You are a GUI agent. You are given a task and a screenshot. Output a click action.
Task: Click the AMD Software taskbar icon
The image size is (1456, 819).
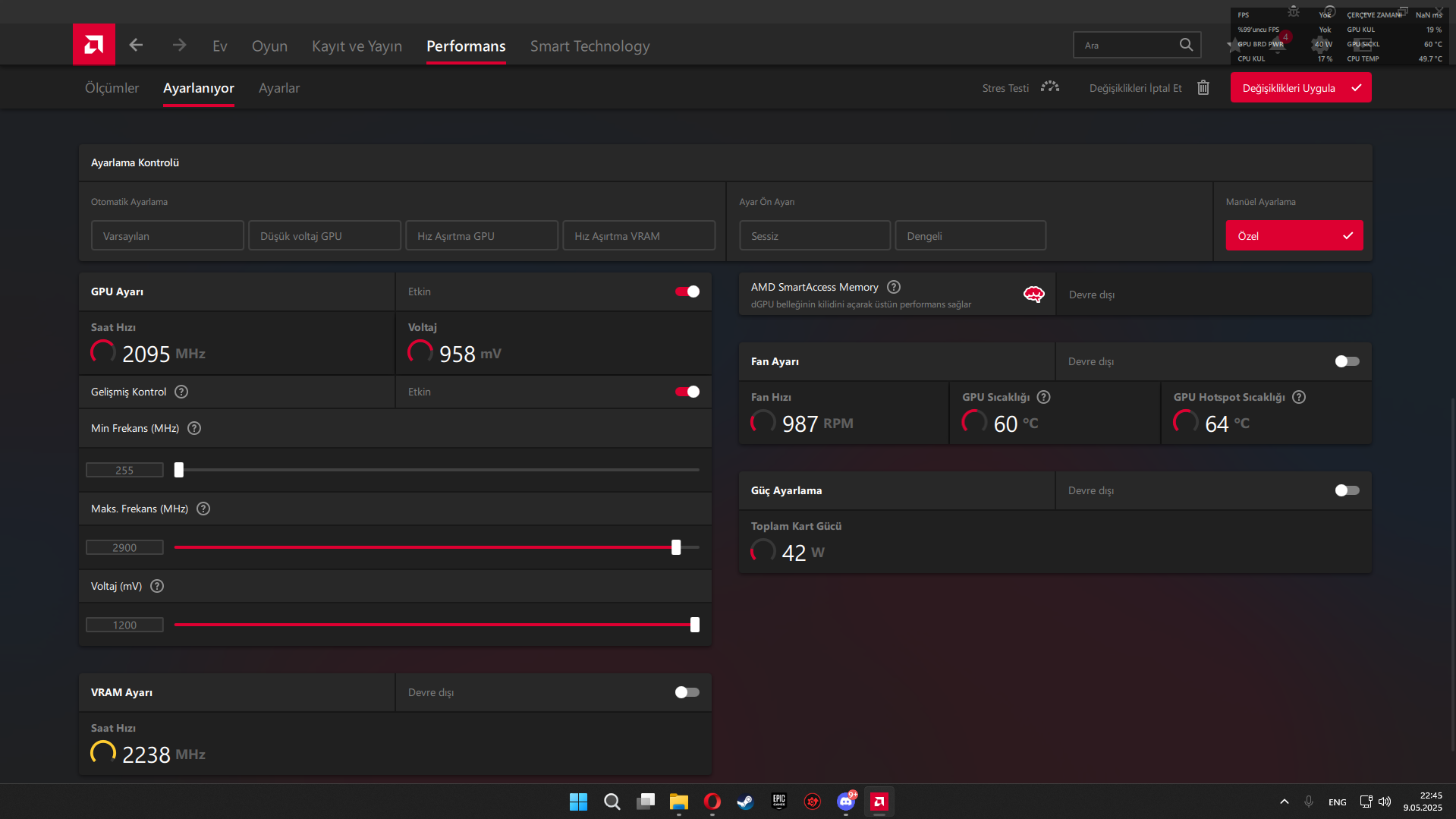click(879, 802)
